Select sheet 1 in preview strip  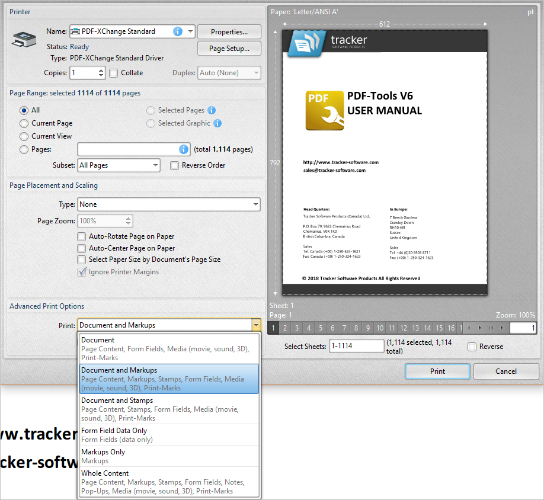[273, 328]
